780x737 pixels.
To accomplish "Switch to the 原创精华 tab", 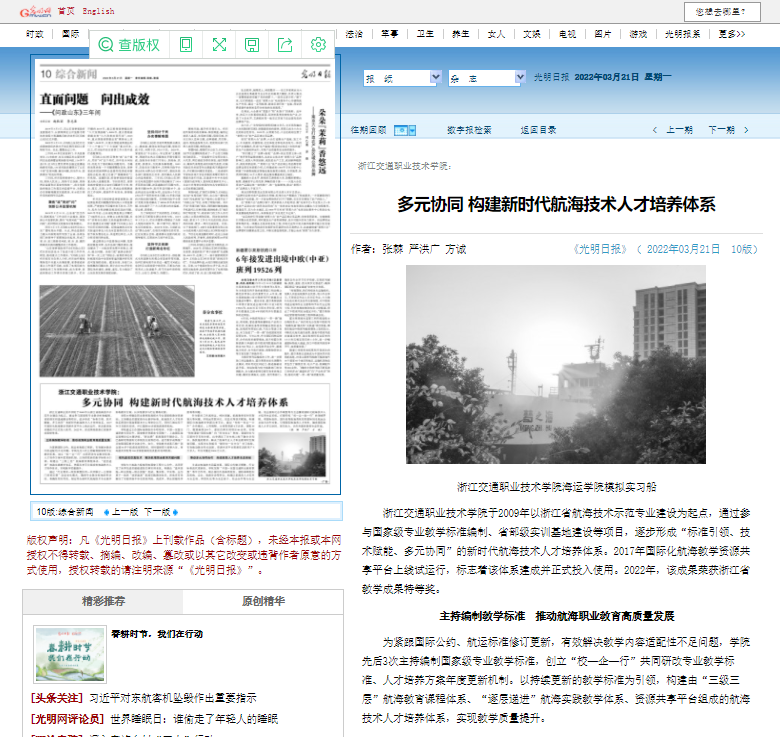I will coord(263,601).
